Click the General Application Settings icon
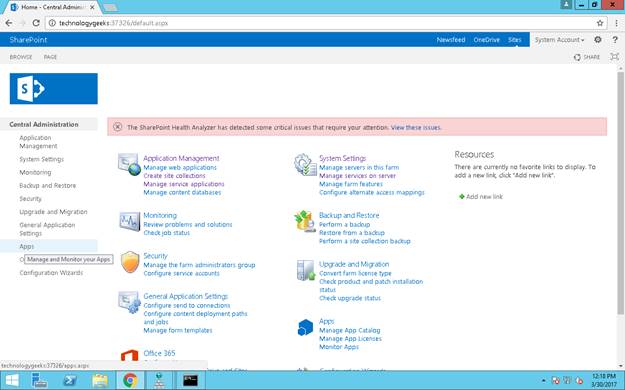 pyautogui.click(x=129, y=302)
